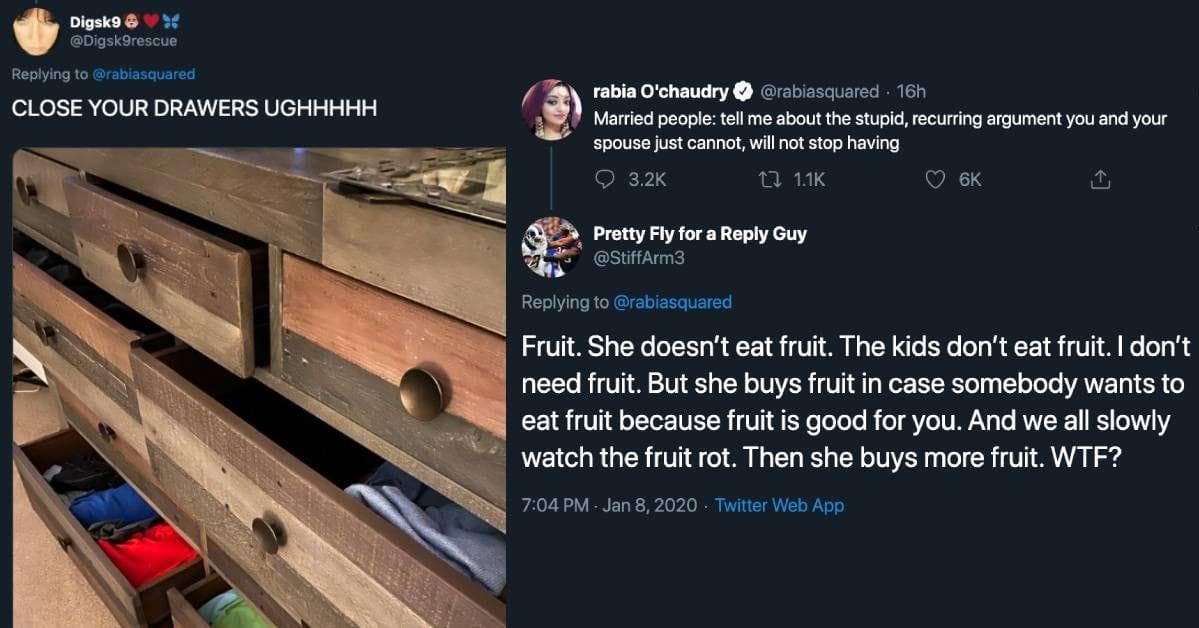The width and height of the screenshot is (1199, 628).
Task: Open Pretty Fly for a Reply Guy's avatar
Action: [551, 246]
